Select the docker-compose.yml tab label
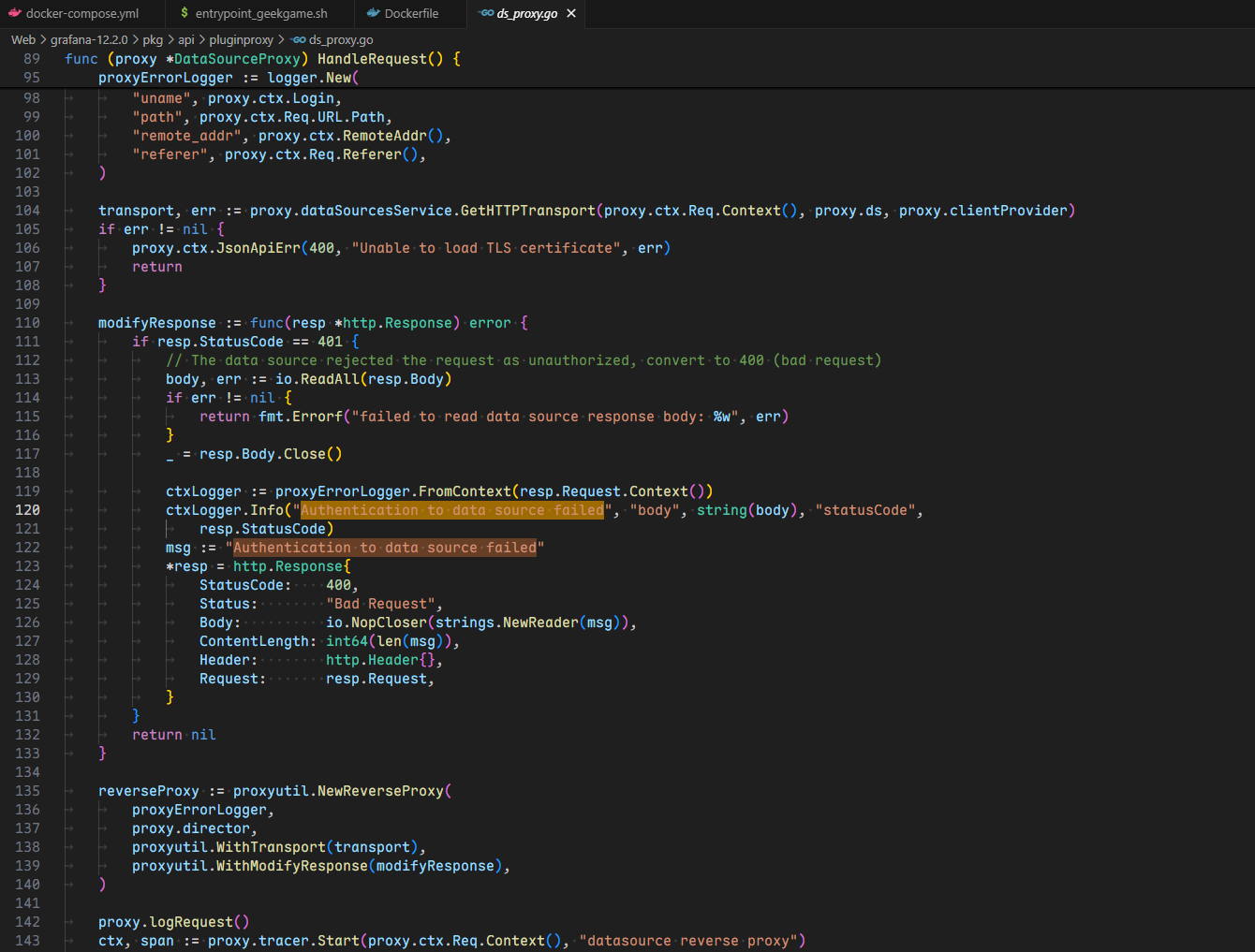Screen dimensions: 1255x952 coord(82,13)
